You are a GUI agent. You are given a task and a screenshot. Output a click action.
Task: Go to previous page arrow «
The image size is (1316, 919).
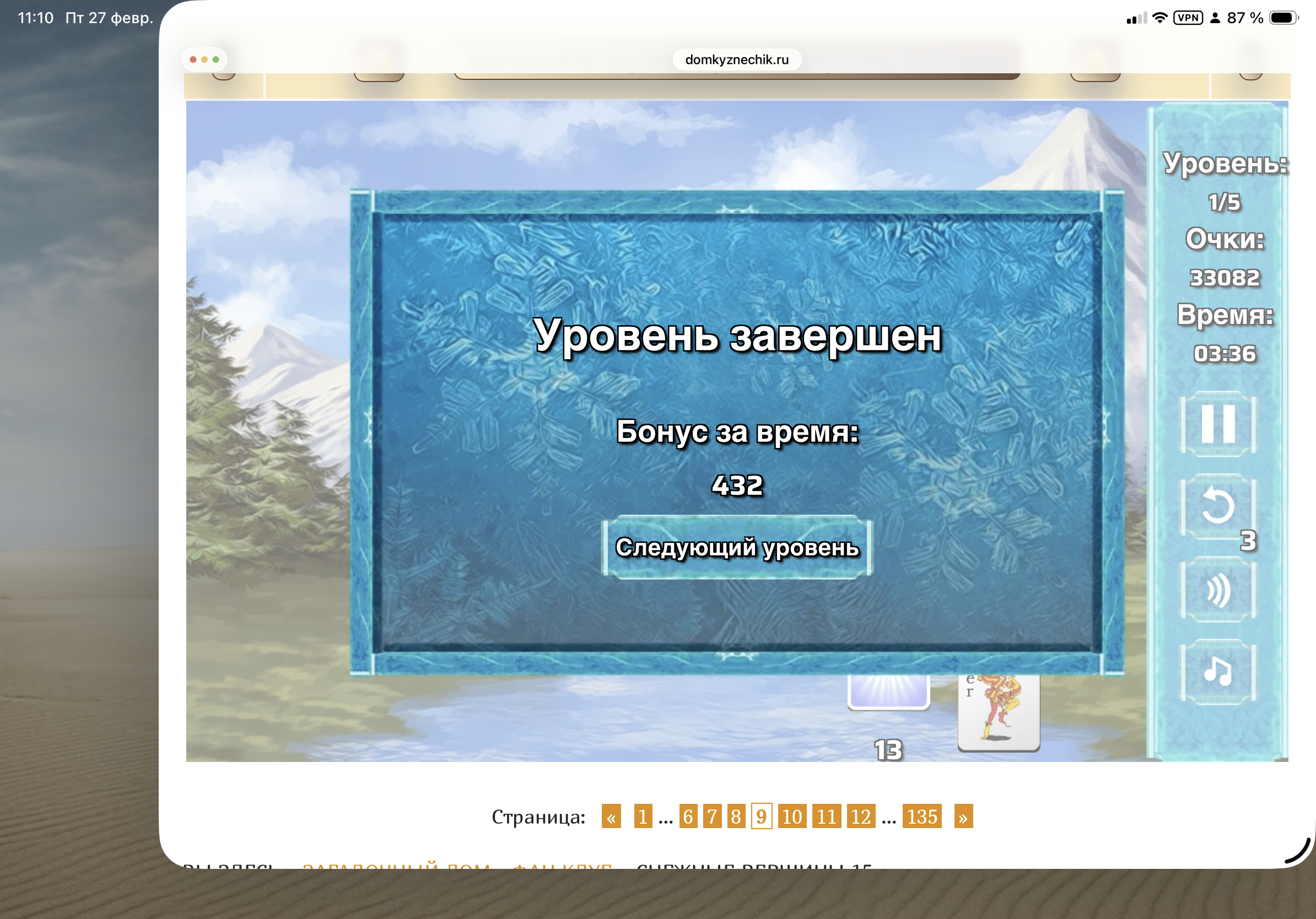point(611,817)
